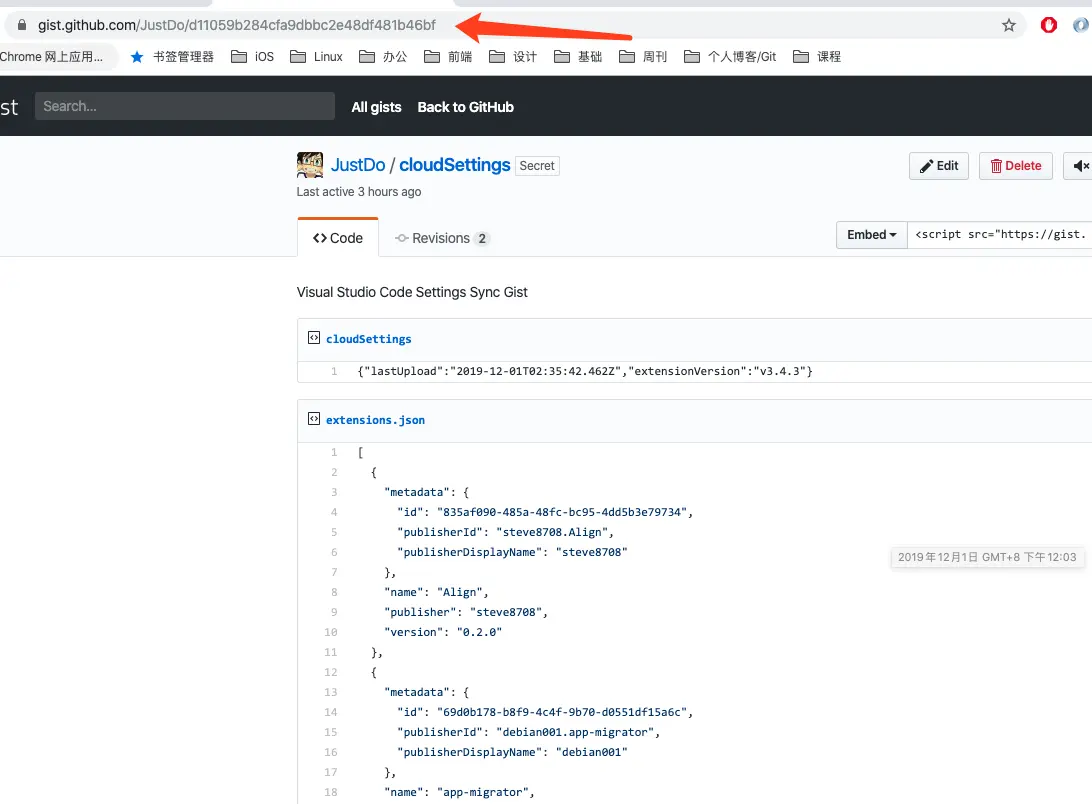Image resolution: width=1092 pixels, height=804 pixels.
Task: Click the "name": "app-migrator" line
Action: point(460,792)
